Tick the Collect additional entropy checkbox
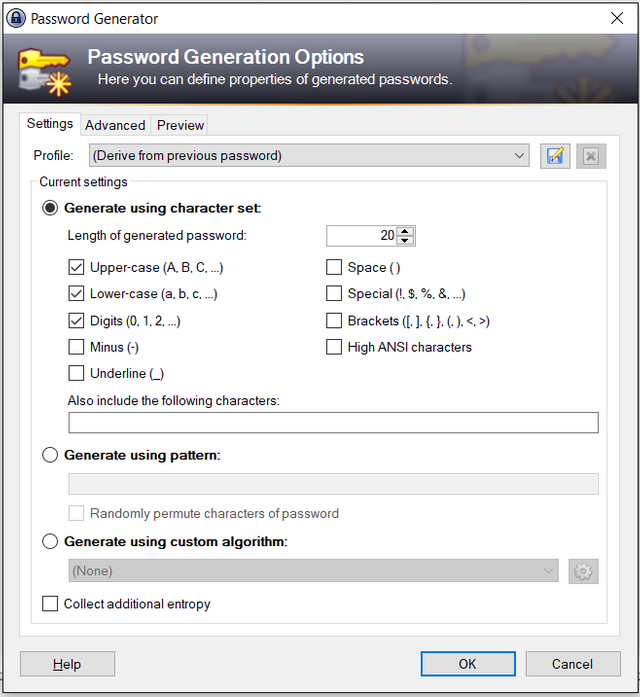The width and height of the screenshot is (640, 697). [50, 604]
